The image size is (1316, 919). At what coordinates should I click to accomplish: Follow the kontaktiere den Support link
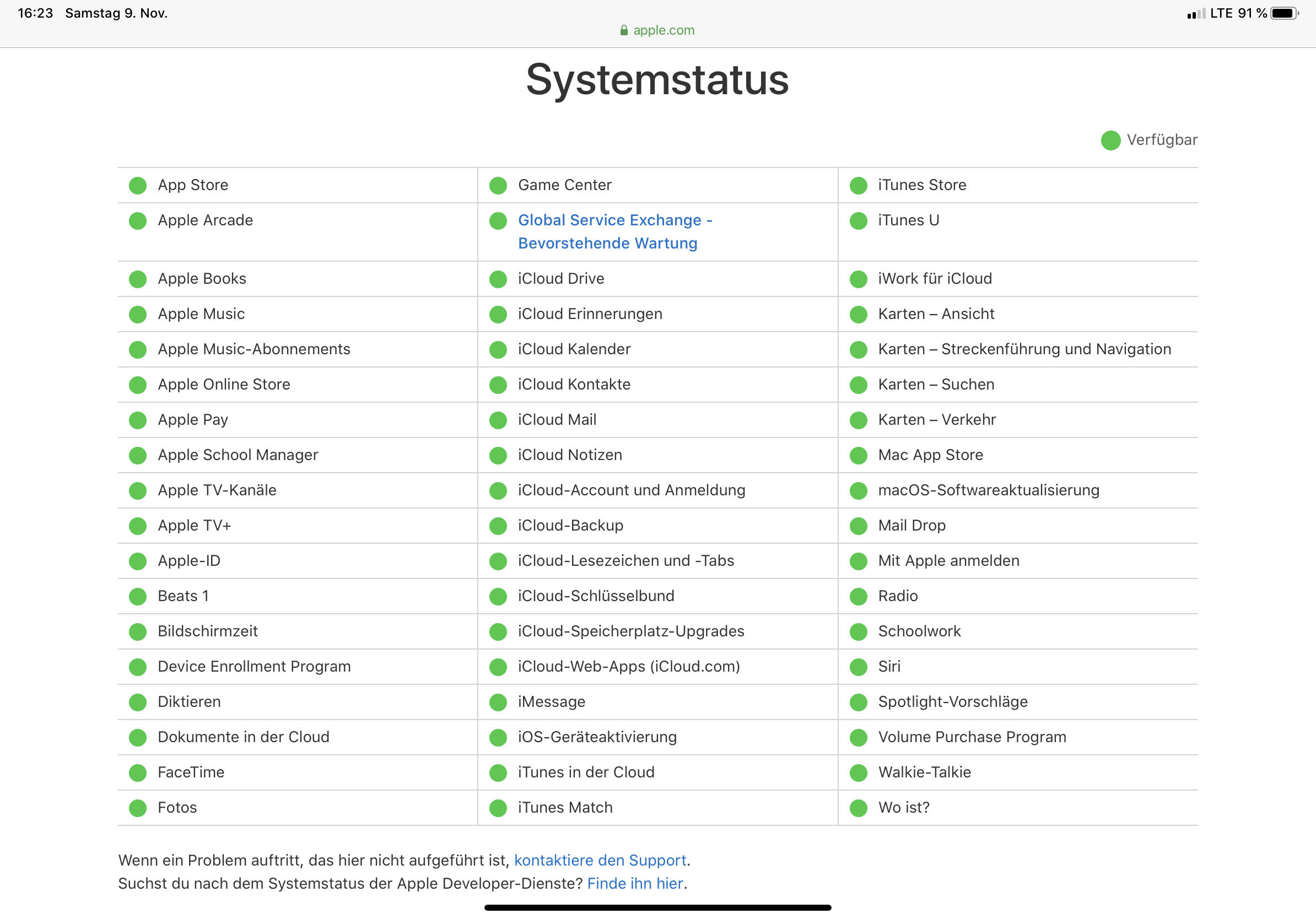click(600, 860)
